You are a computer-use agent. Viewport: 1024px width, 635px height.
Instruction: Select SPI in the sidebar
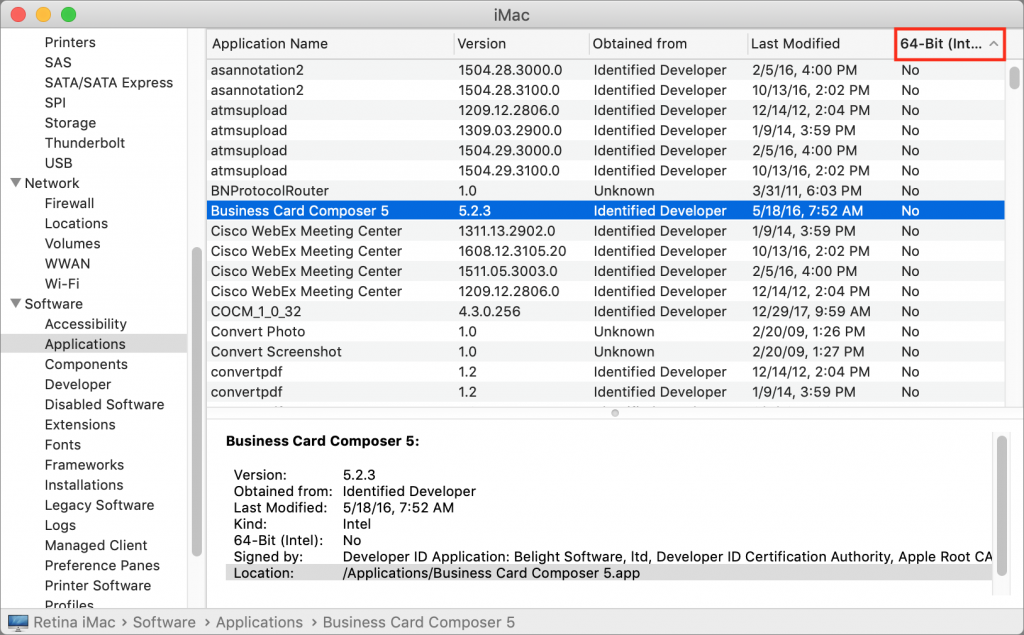tap(56, 103)
